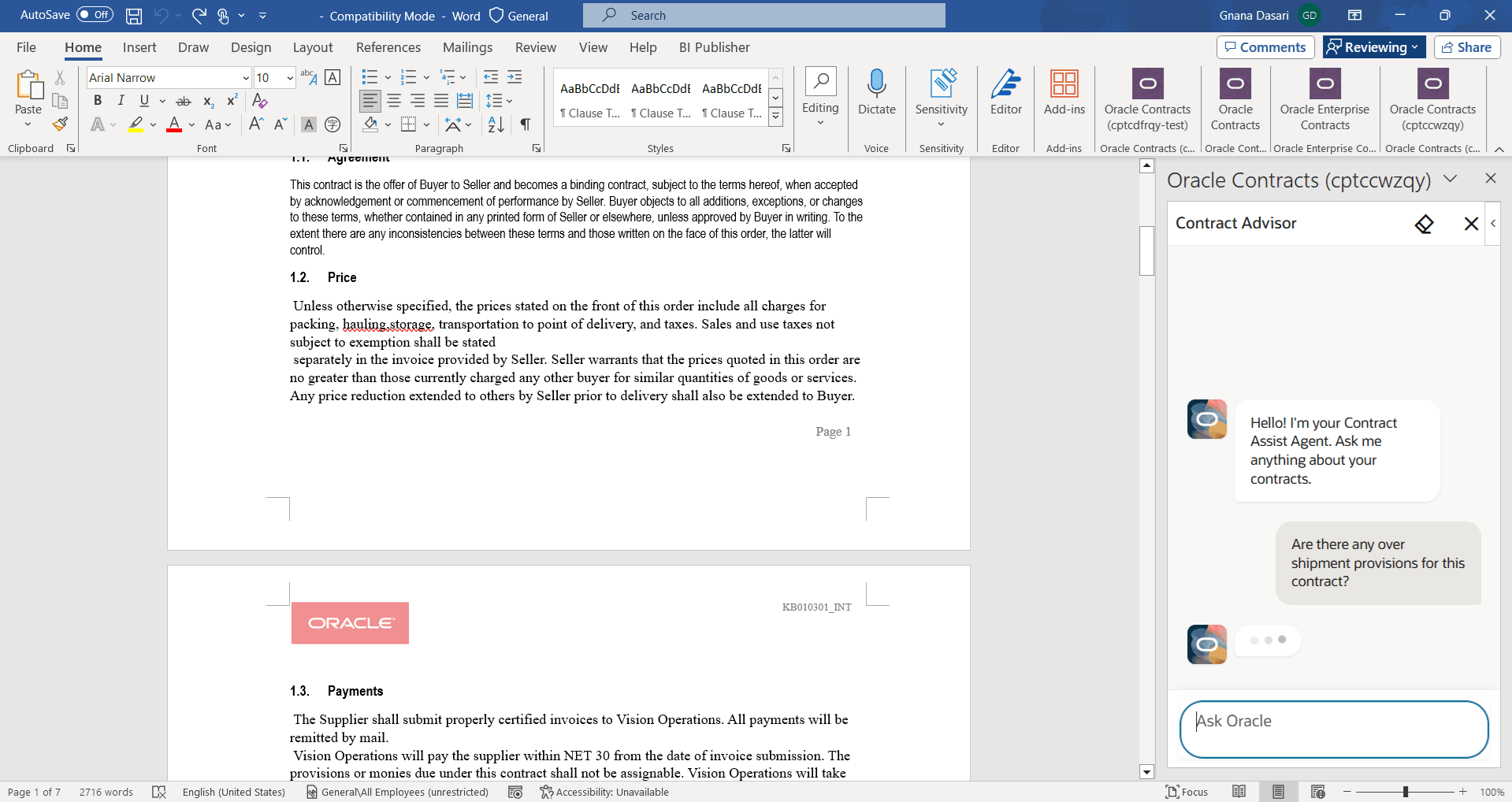Click the Shrink Font Size icon
The width and height of the screenshot is (1512, 802).
point(280,124)
